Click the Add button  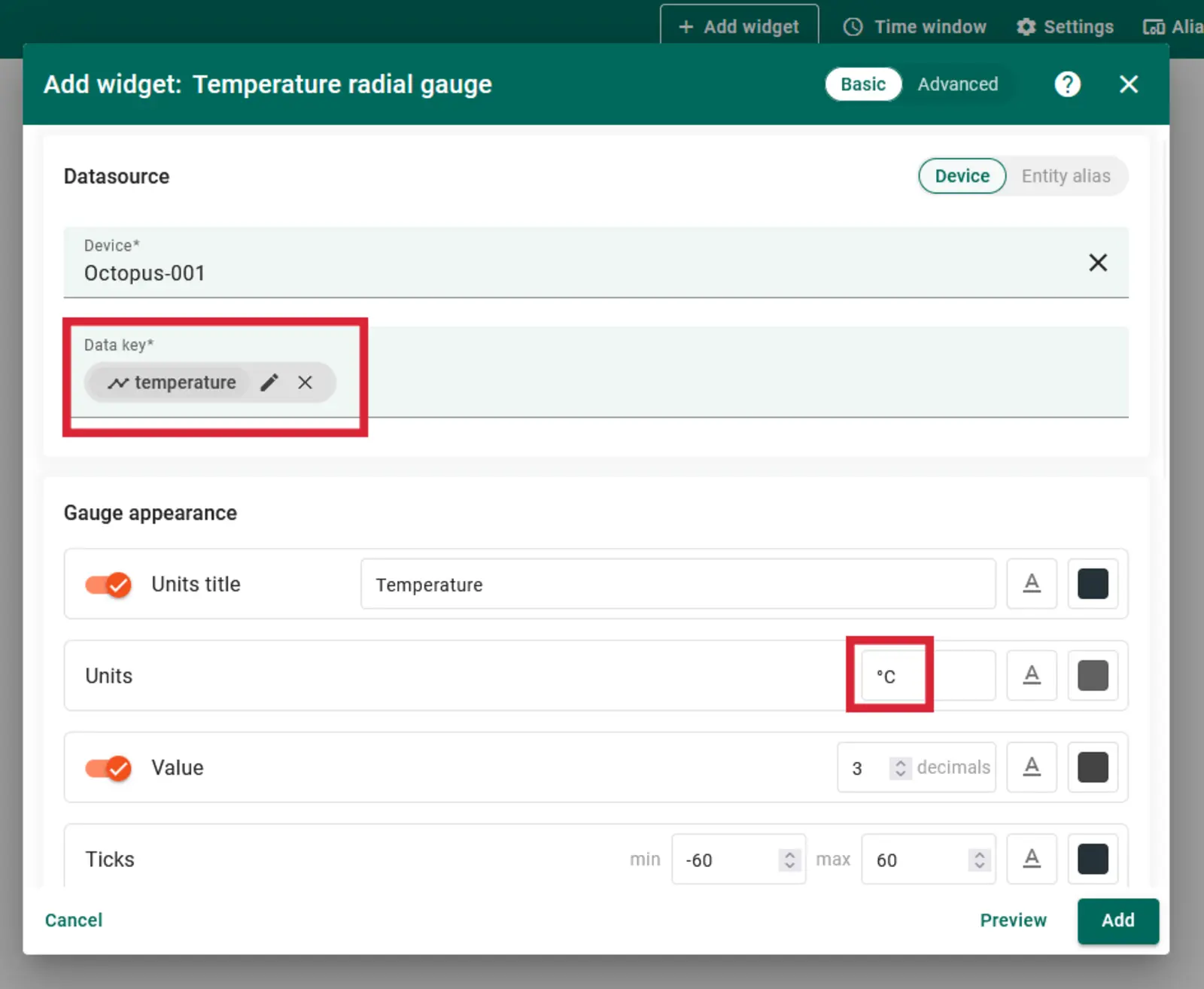click(x=1117, y=921)
